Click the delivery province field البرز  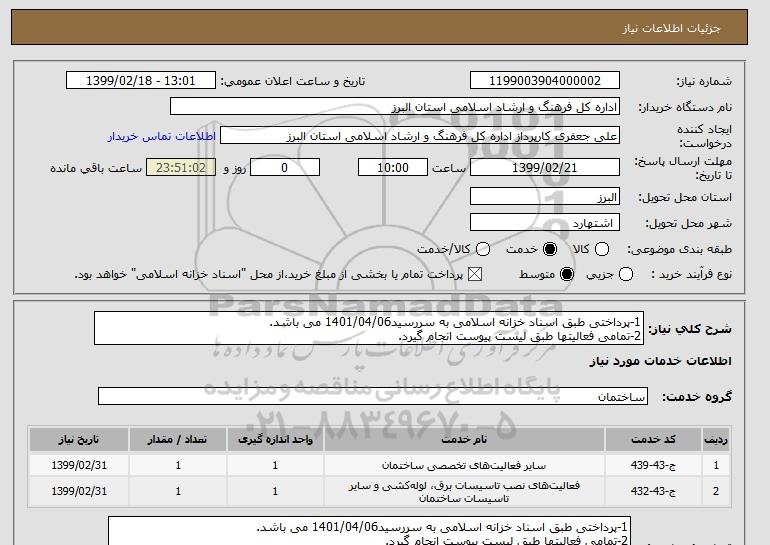click(545, 197)
